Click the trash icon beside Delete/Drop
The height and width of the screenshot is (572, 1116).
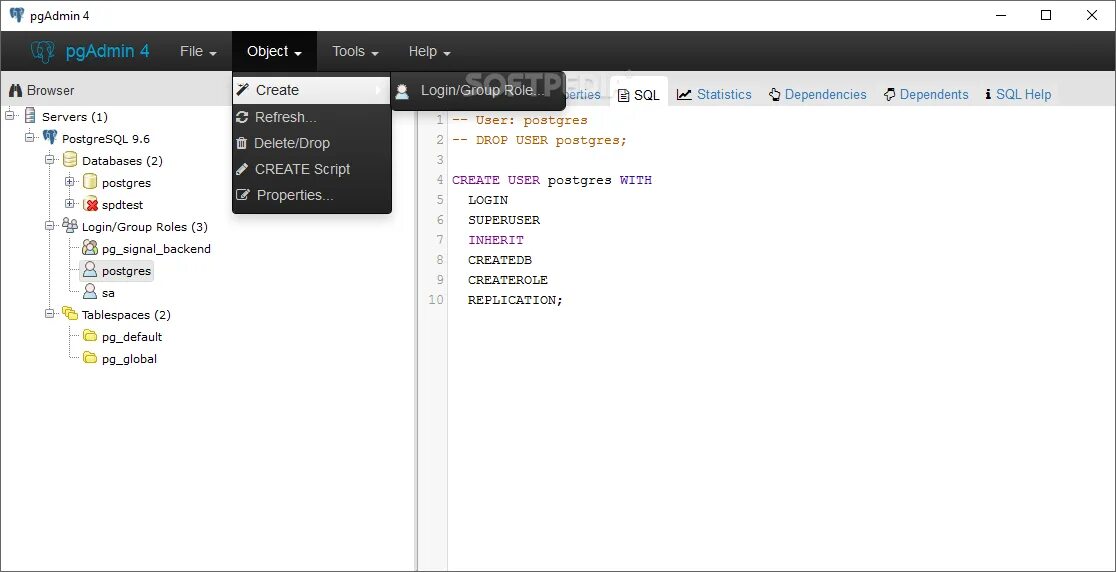pyautogui.click(x=242, y=143)
